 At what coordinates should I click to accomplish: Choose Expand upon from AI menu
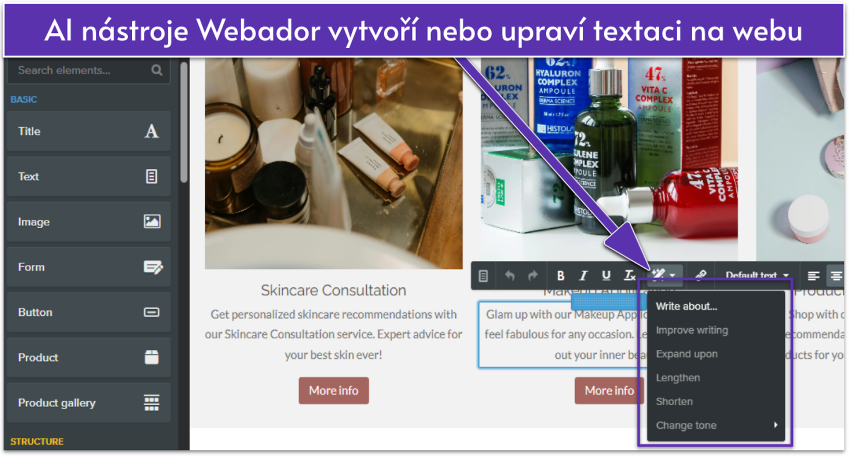tap(716, 354)
